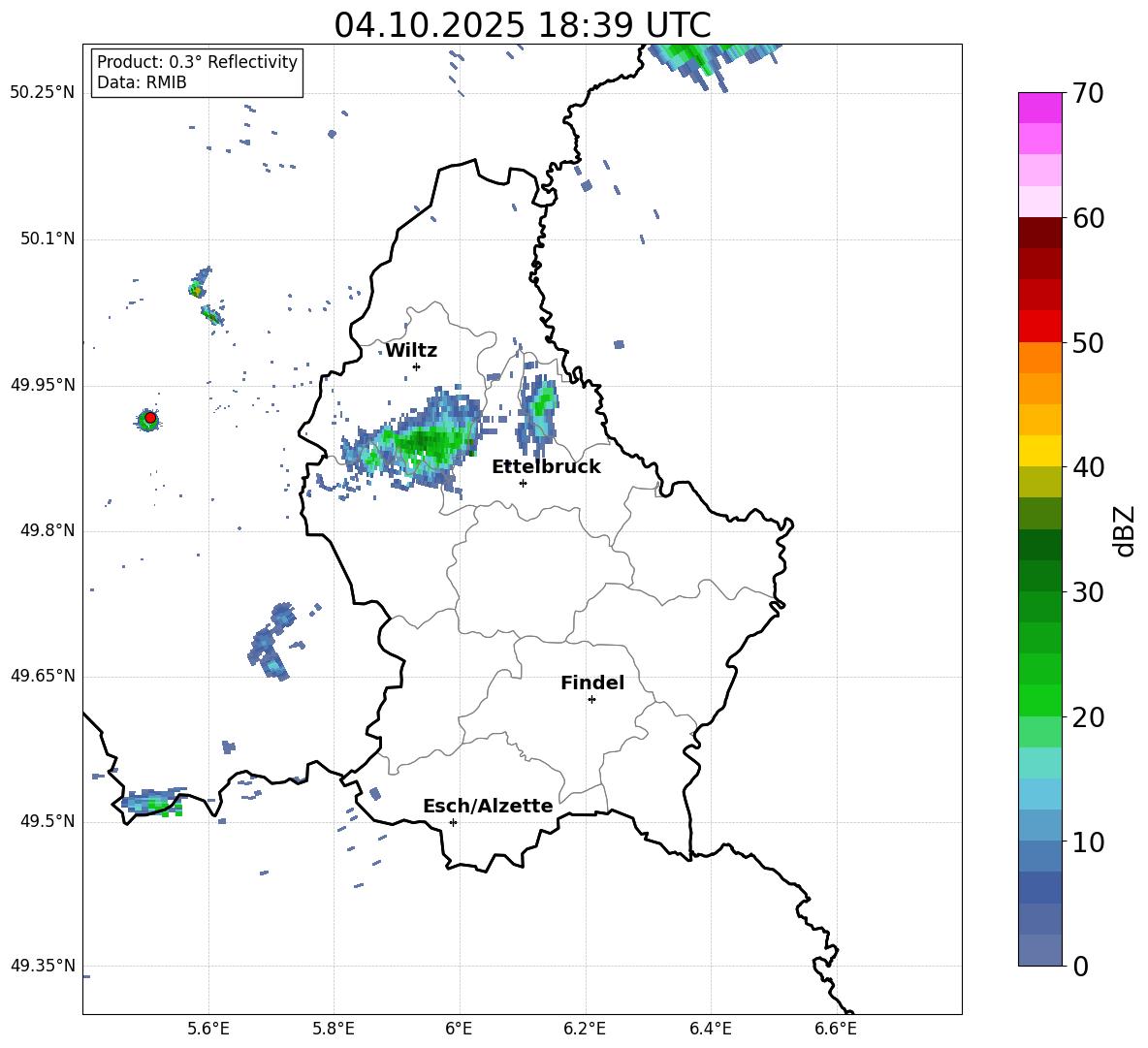The width and height of the screenshot is (1148, 1048).
Task: Click the 6°E longitude label
Action: 459,1029
